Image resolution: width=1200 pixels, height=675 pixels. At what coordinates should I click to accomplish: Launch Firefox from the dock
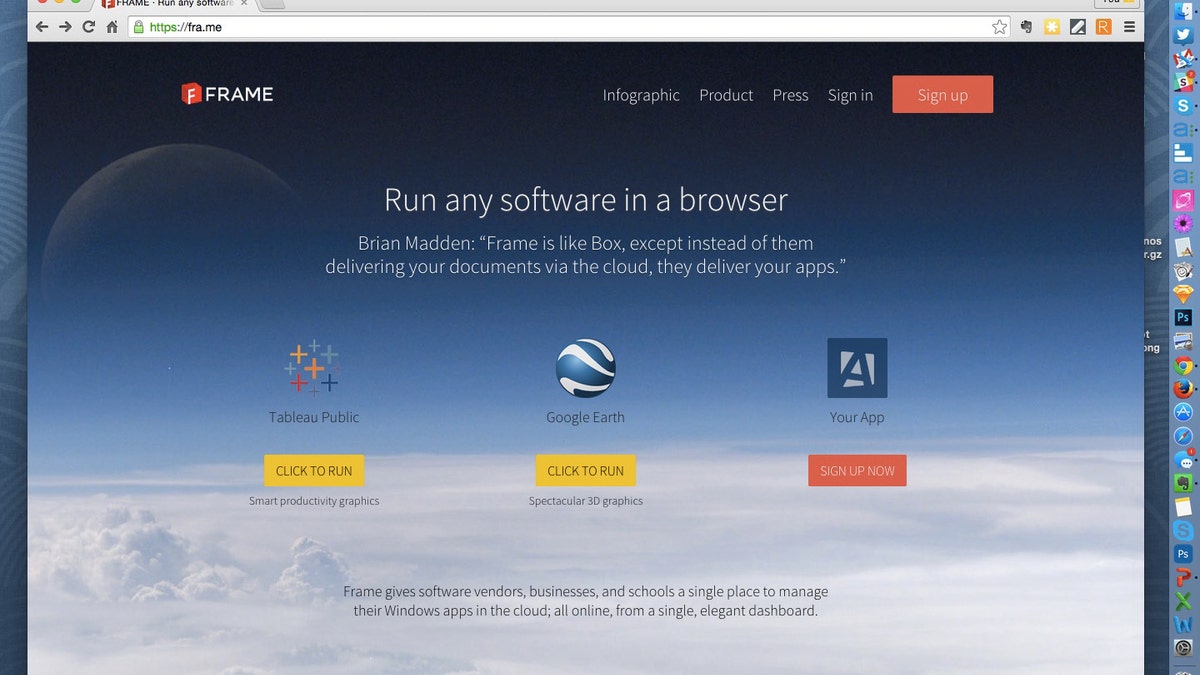coord(1183,388)
